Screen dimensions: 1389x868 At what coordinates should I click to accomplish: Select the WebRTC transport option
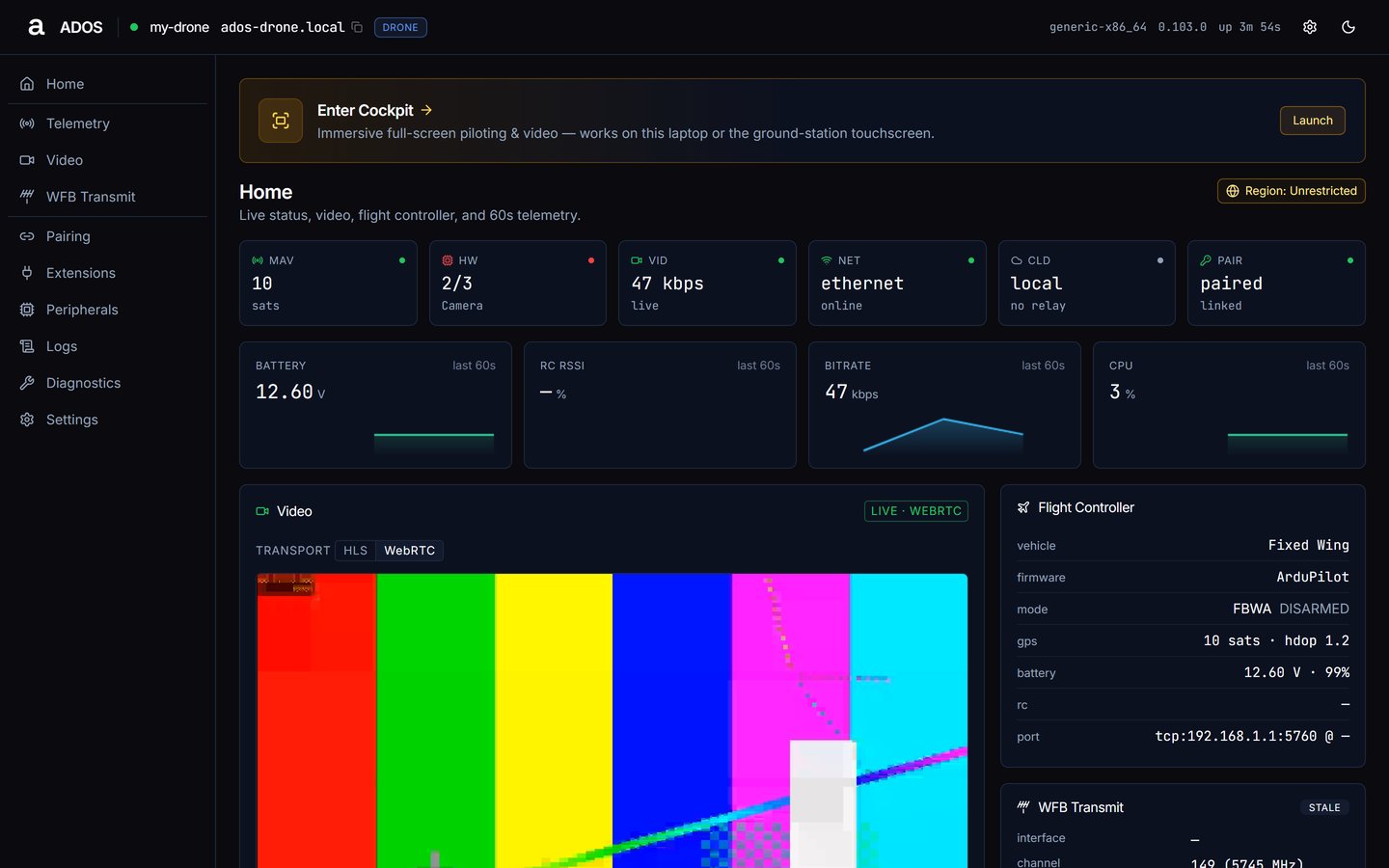[x=409, y=551]
